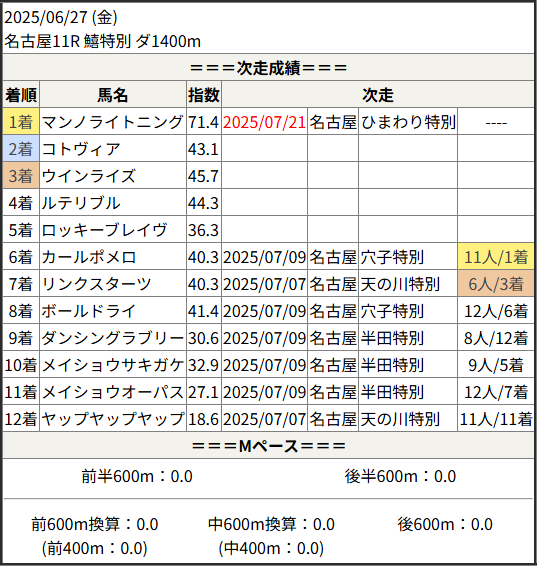This screenshot has width=537, height=566.
Task: Select the 次走 column header
Action: click(378, 95)
